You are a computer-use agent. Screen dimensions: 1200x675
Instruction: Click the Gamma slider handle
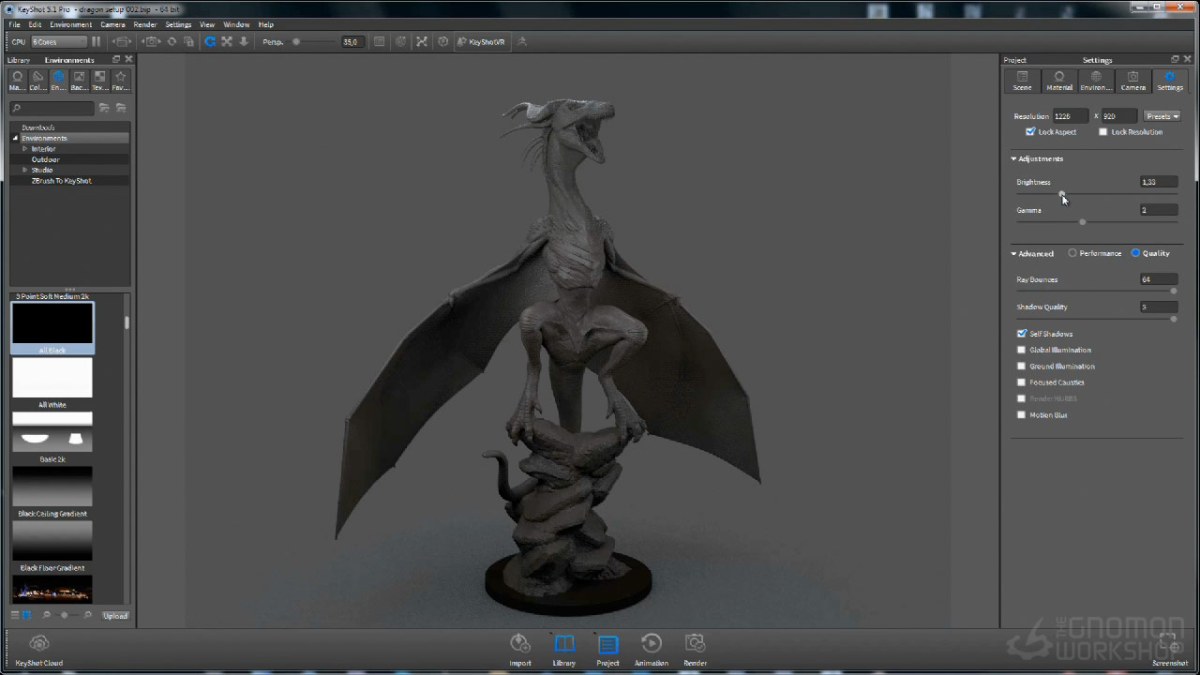point(1082,222)
